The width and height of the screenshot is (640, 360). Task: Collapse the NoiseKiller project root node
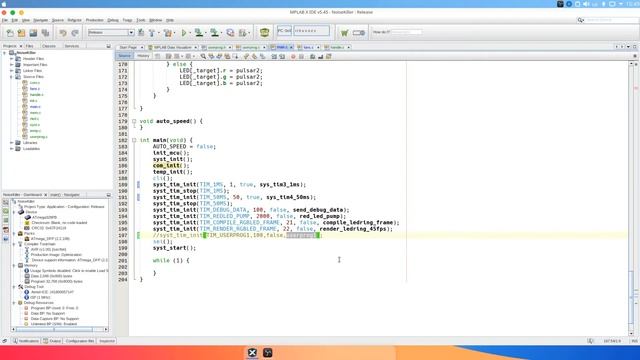click(5, 53)
